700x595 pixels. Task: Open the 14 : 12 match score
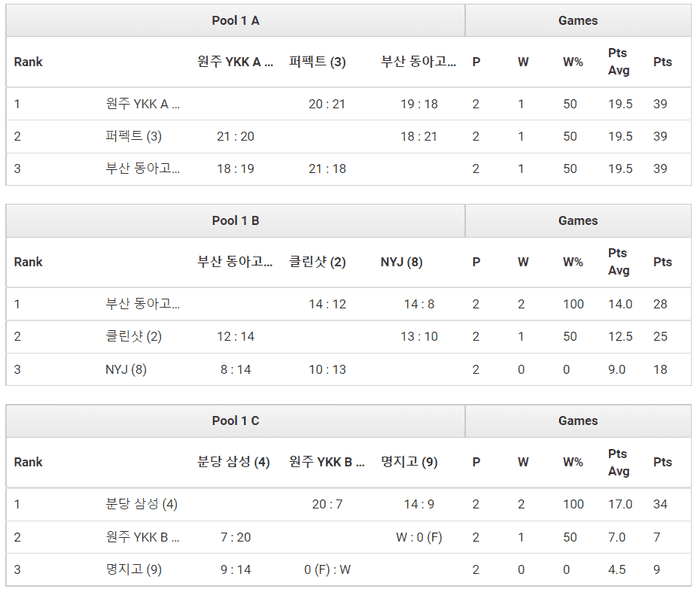click(x=327, y=304)
